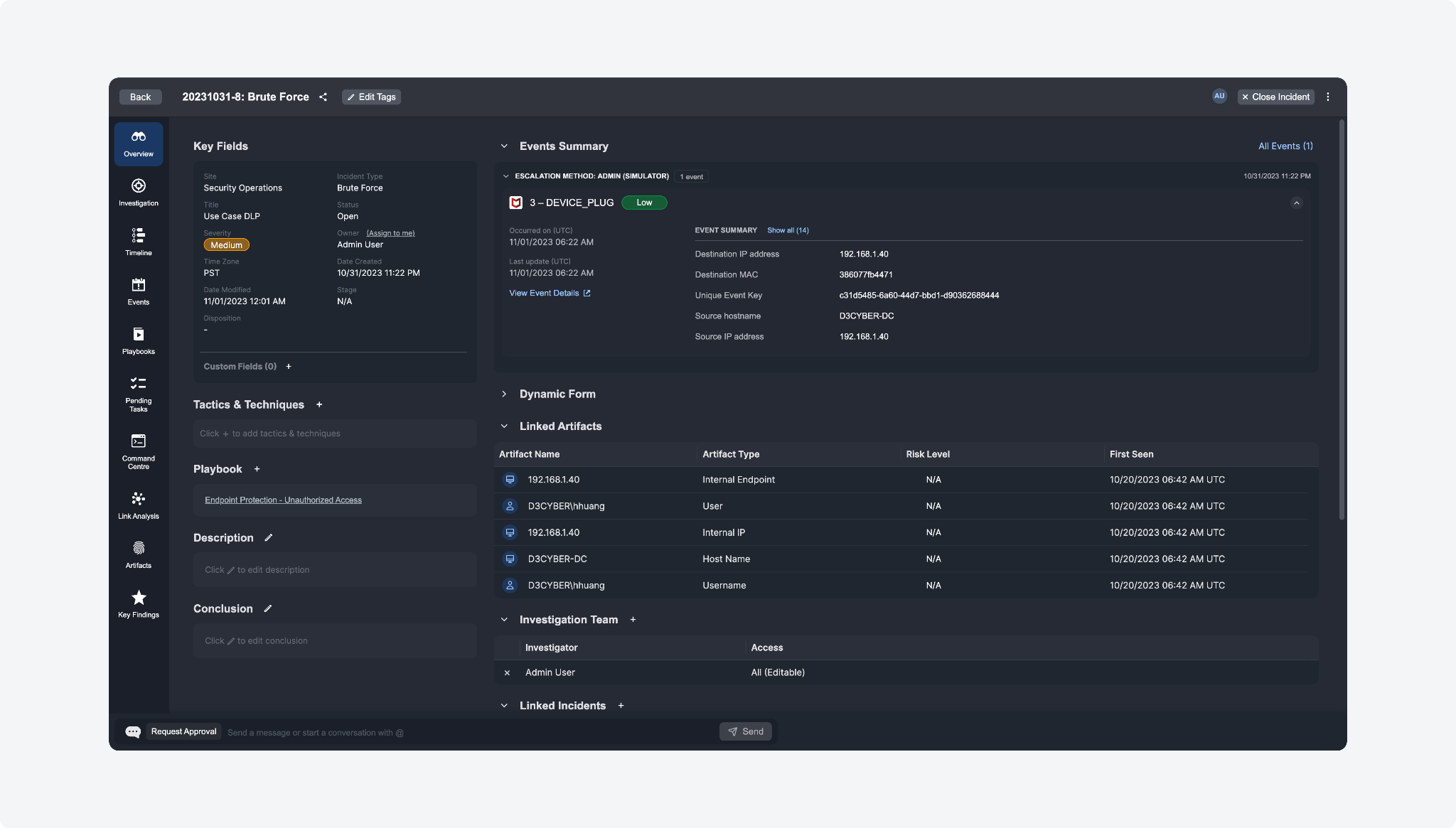This screenshot has height=828, width=1456.
Task: Click the share icon beside incident title
Action: click(323, 97)
